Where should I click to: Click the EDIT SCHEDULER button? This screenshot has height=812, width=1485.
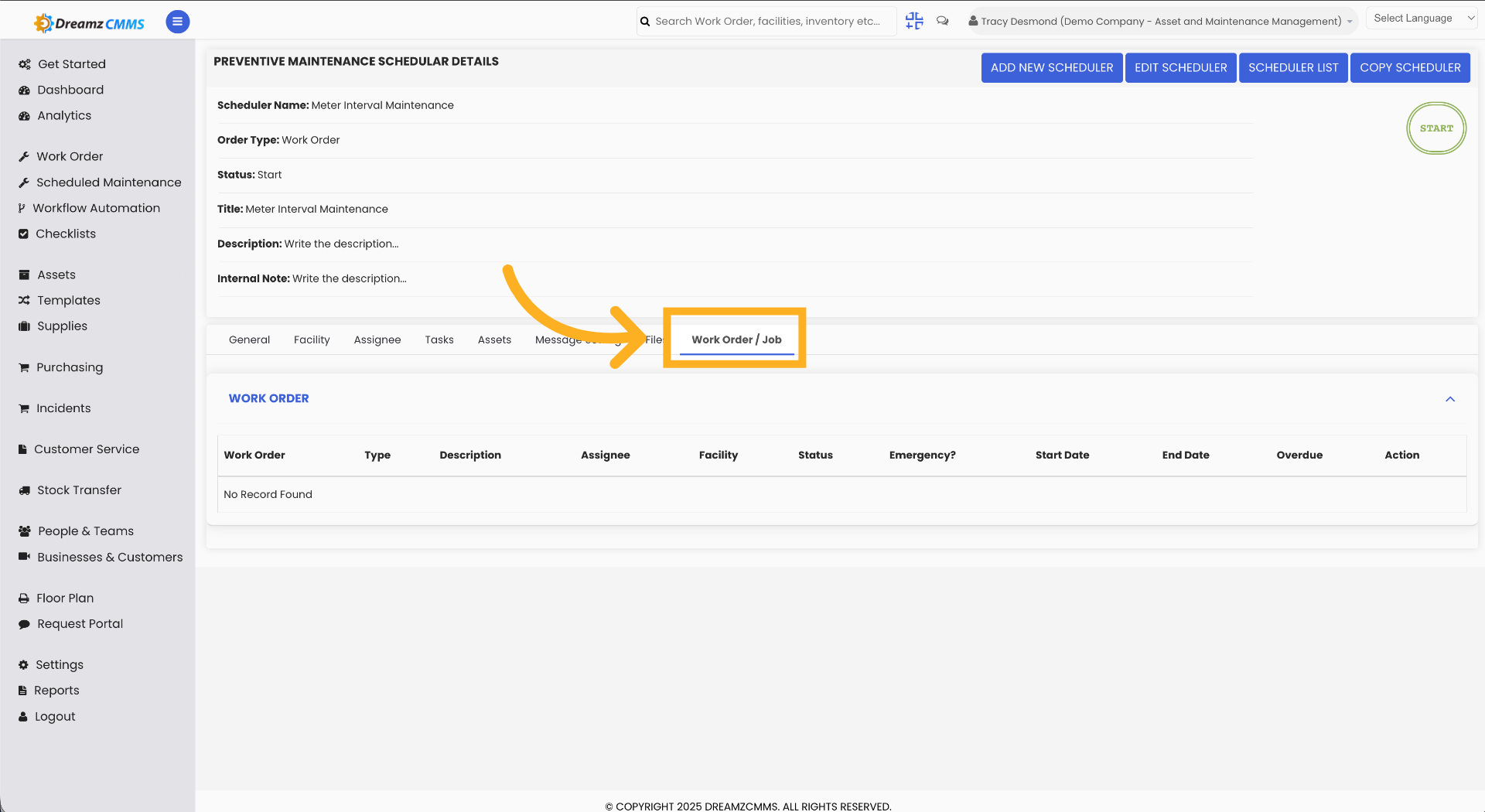click(1180, 68)
